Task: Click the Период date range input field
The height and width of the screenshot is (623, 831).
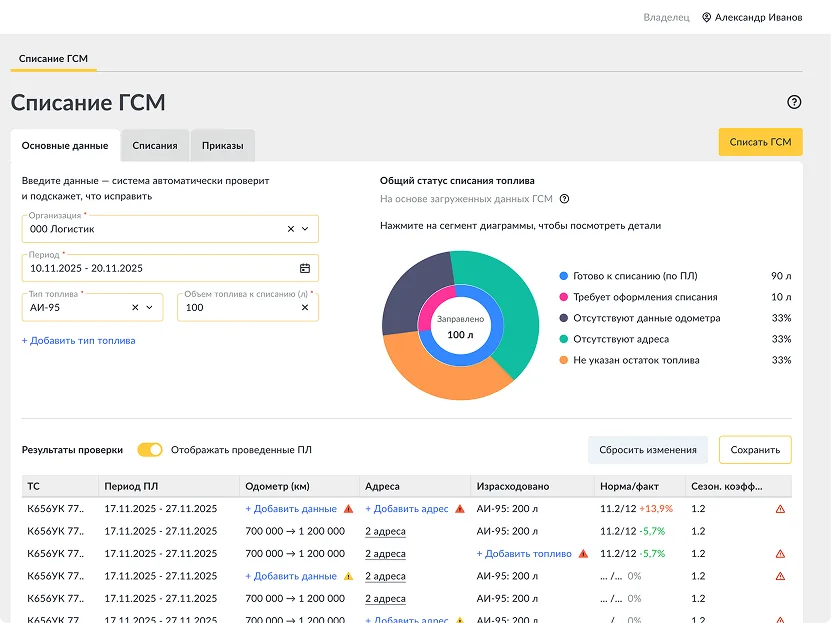Action: click(170, 268)
